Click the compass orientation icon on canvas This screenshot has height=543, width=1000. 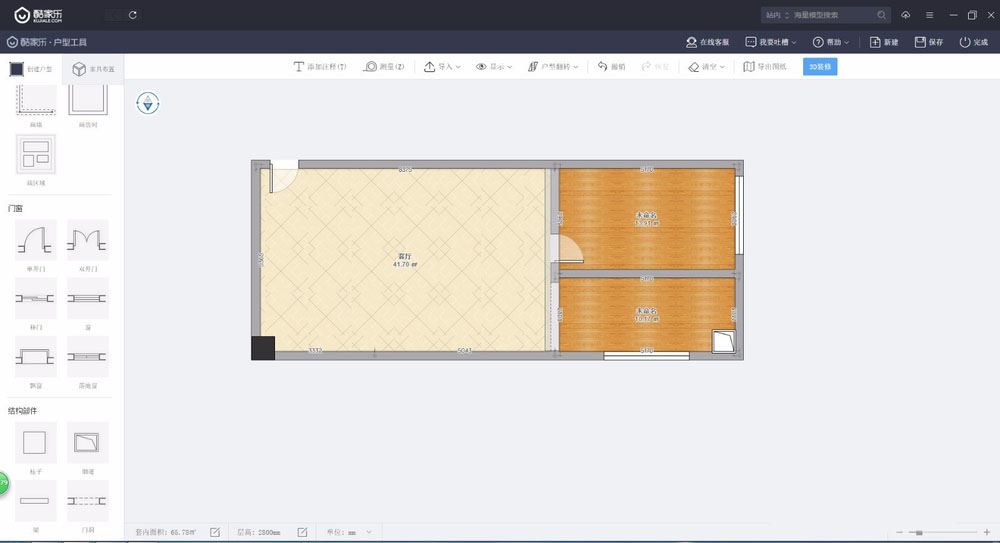coord(149,102)
